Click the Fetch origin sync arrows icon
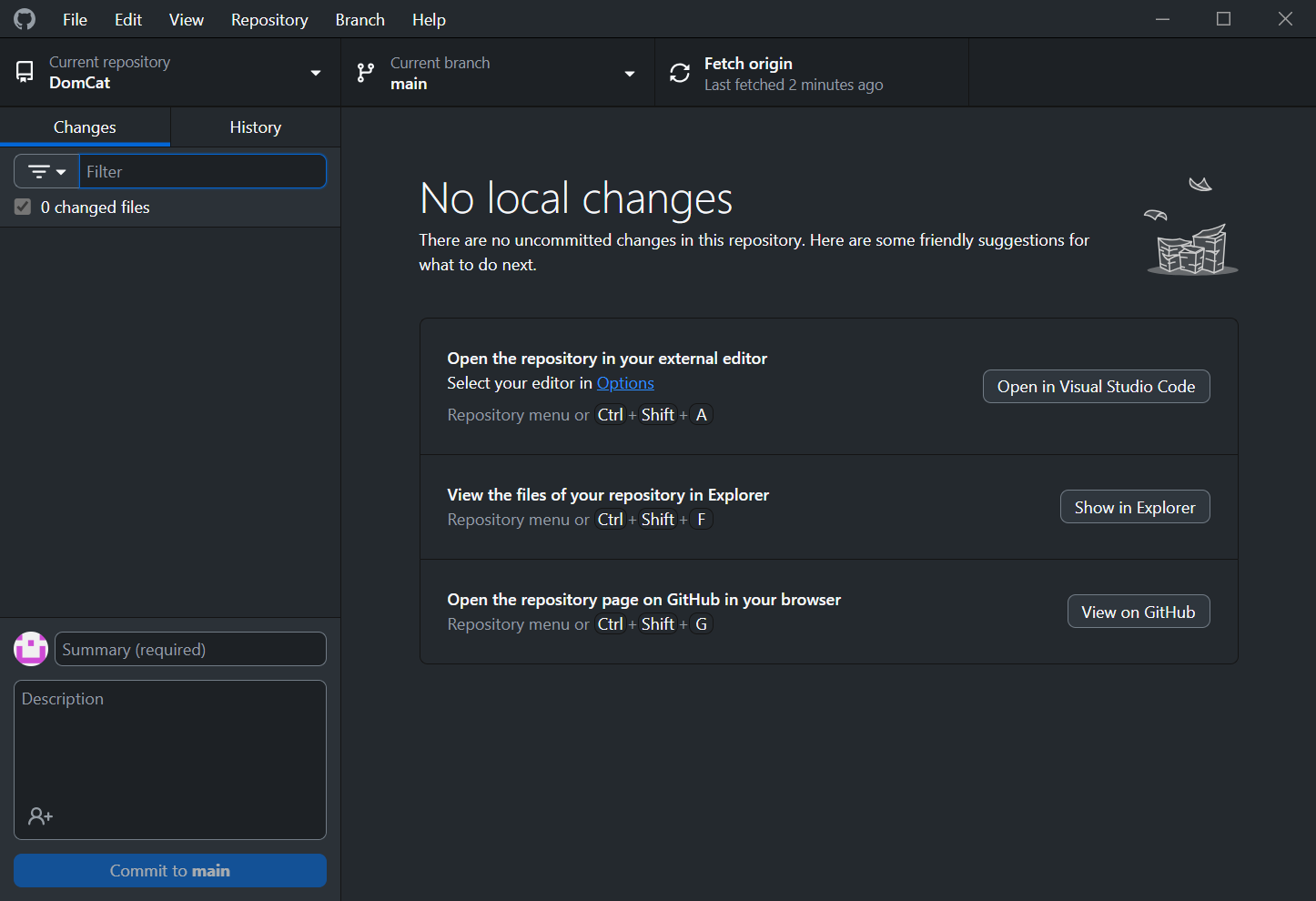Screen dimensions: 1316x901 680,73
